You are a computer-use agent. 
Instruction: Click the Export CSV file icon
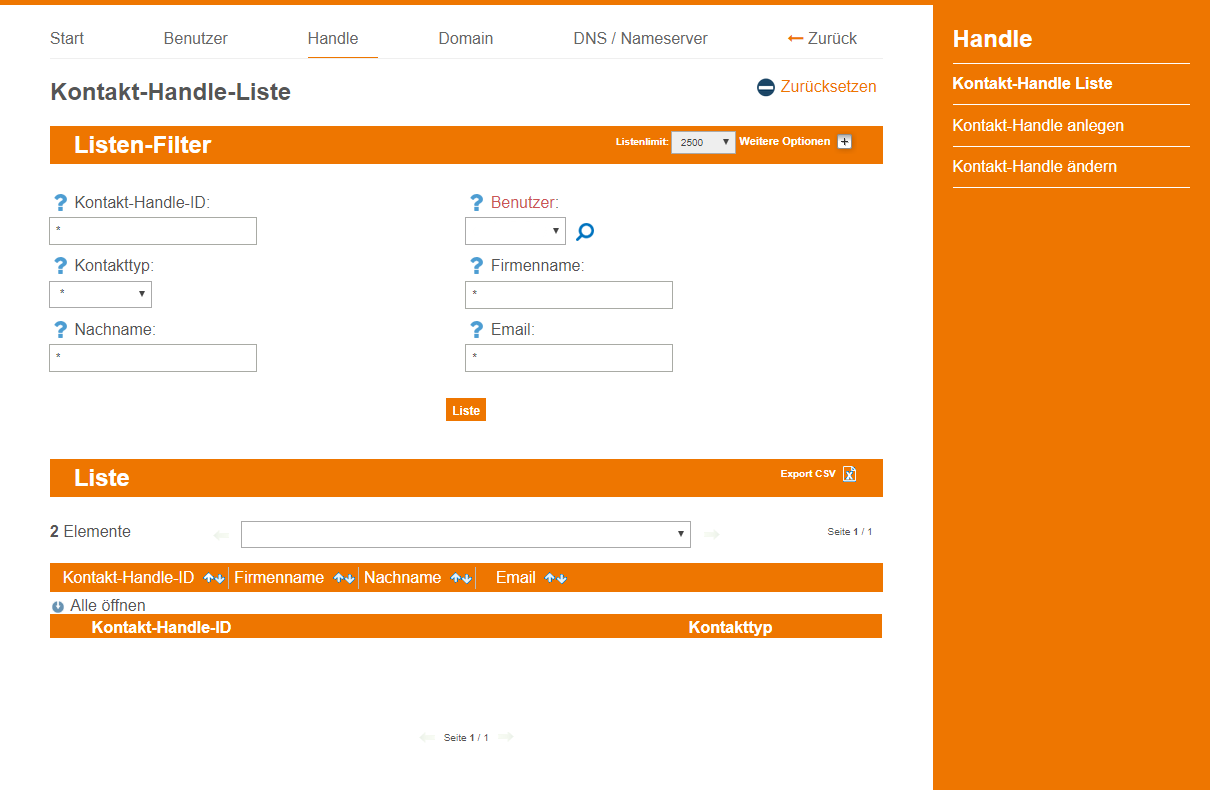pos(849,474)
